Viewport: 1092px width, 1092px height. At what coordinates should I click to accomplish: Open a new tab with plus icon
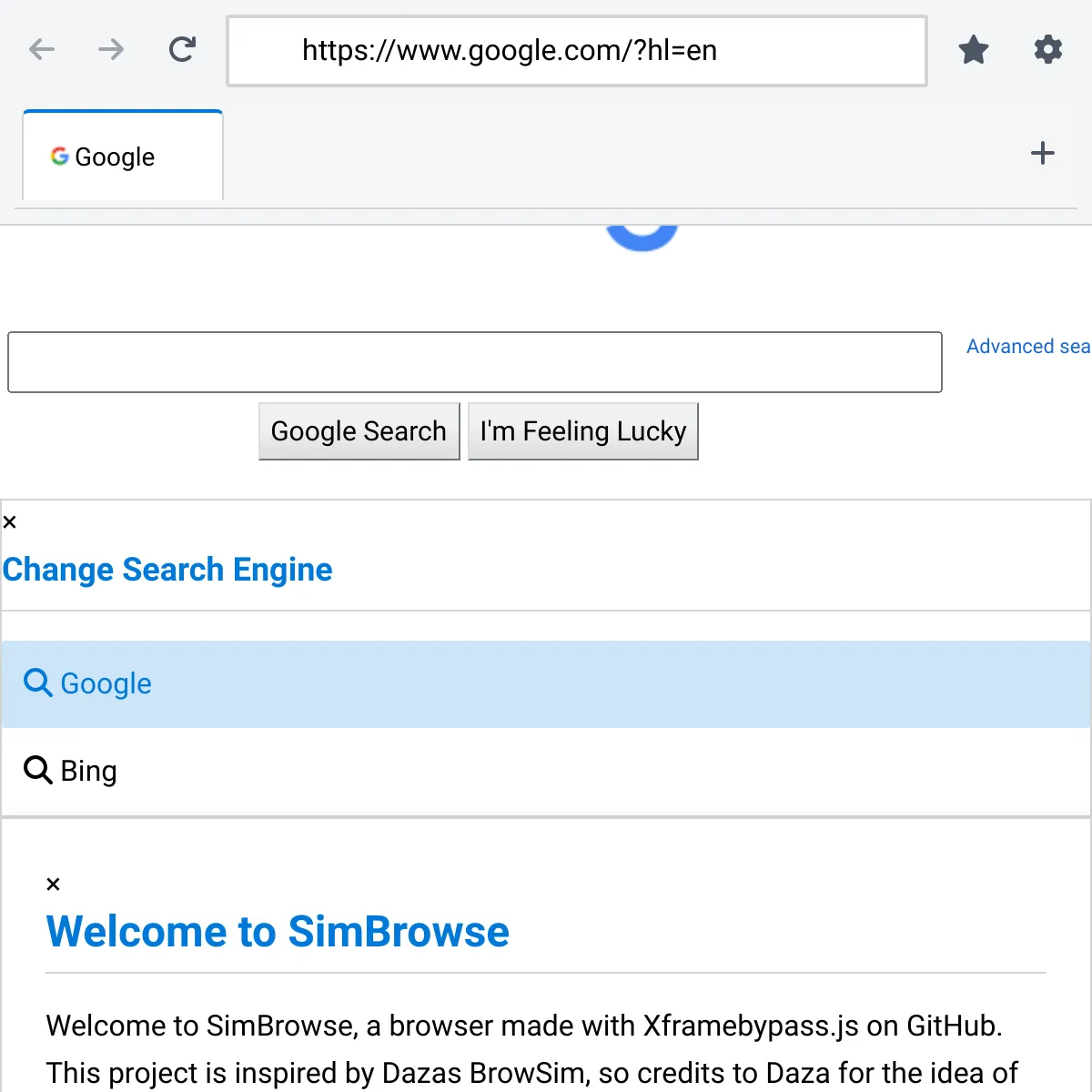click(x=1043, y=153)
